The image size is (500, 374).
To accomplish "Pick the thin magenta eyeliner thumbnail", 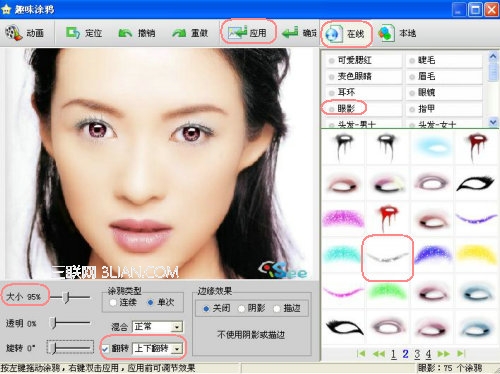I will point(343,292).
